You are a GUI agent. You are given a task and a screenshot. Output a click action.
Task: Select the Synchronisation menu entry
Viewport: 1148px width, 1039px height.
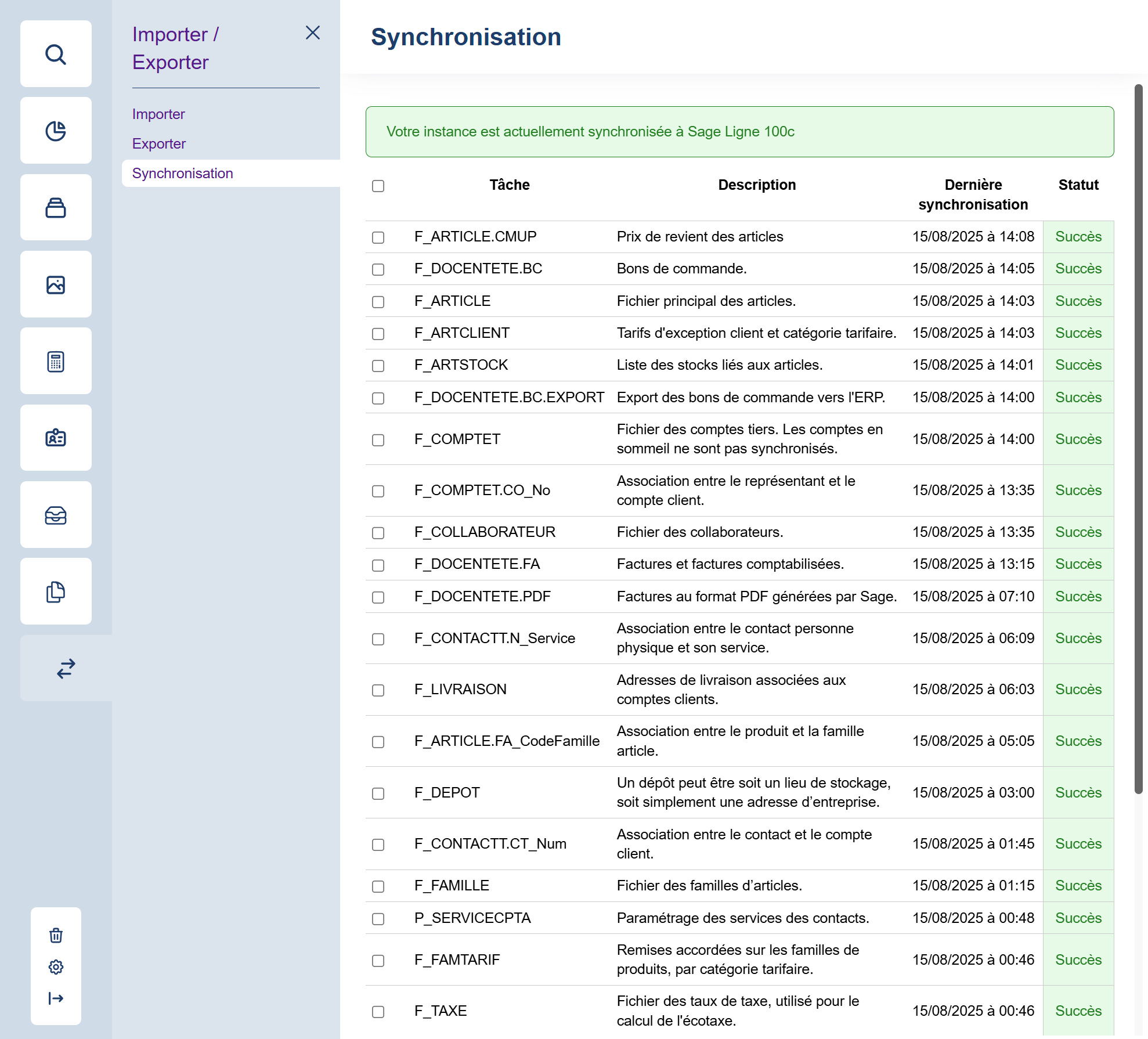click(x=183, y=174)
